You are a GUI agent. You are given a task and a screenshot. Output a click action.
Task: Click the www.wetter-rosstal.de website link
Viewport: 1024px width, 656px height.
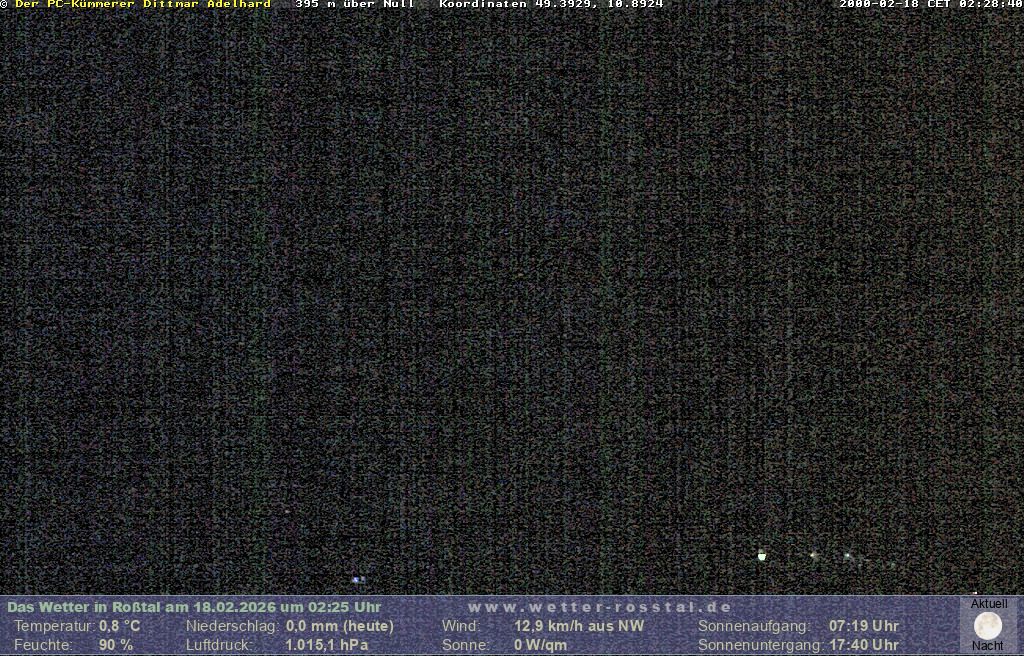coord(600,607)
